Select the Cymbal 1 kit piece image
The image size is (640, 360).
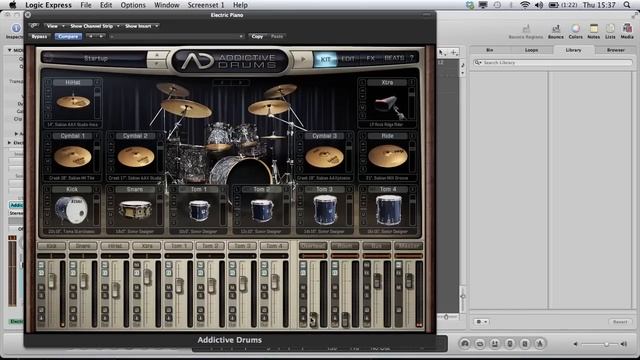tap(73, 157)
